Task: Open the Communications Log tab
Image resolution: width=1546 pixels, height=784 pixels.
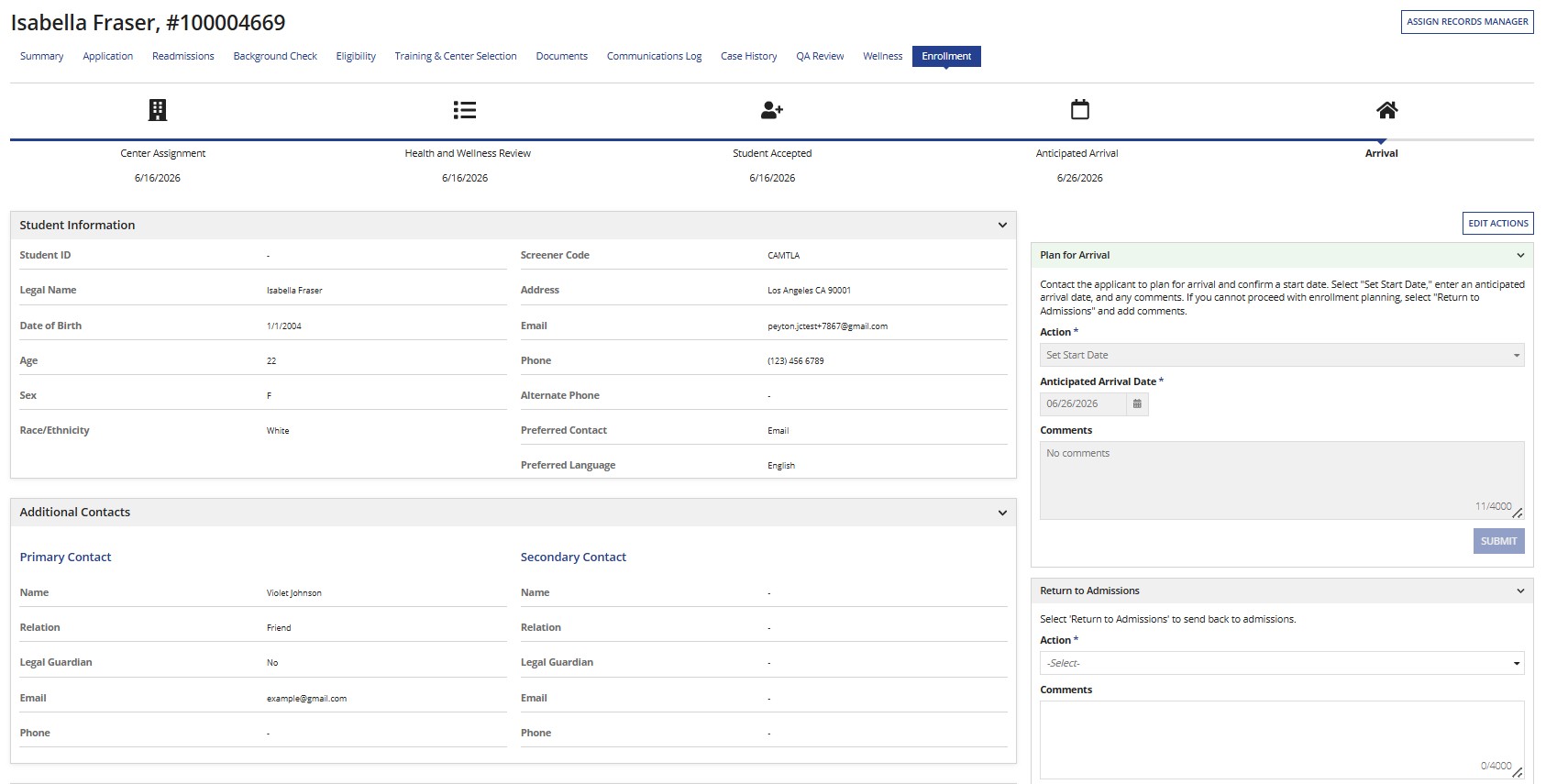Action: (654, 56)
